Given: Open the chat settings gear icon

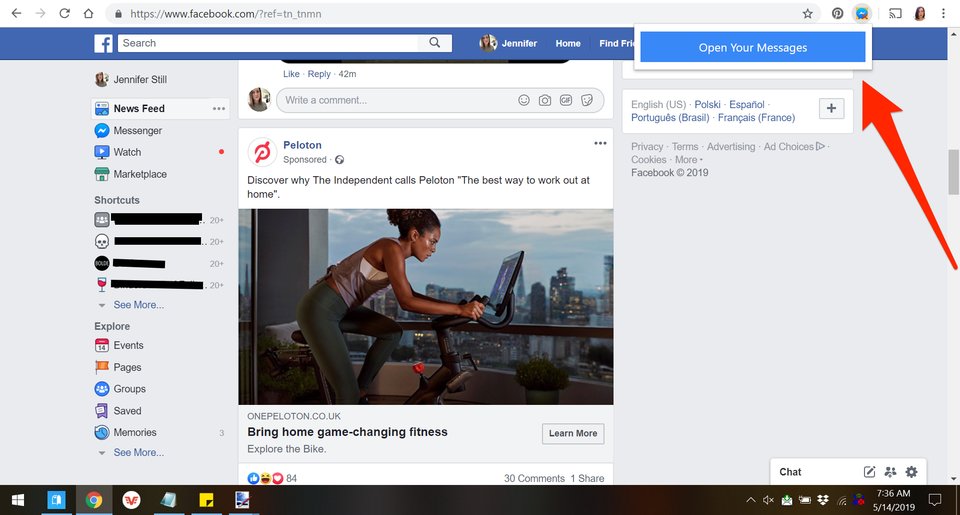Looking at the screenshot, I should tap(911, 472).
